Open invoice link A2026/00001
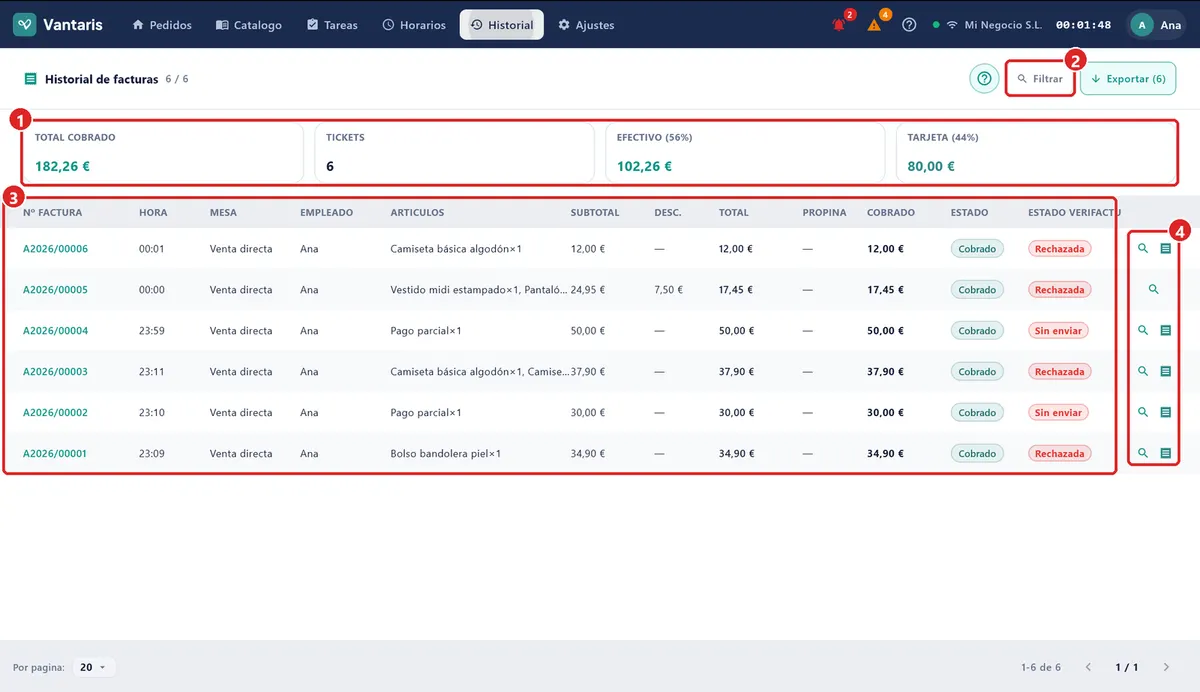 [x=55, y=453]
